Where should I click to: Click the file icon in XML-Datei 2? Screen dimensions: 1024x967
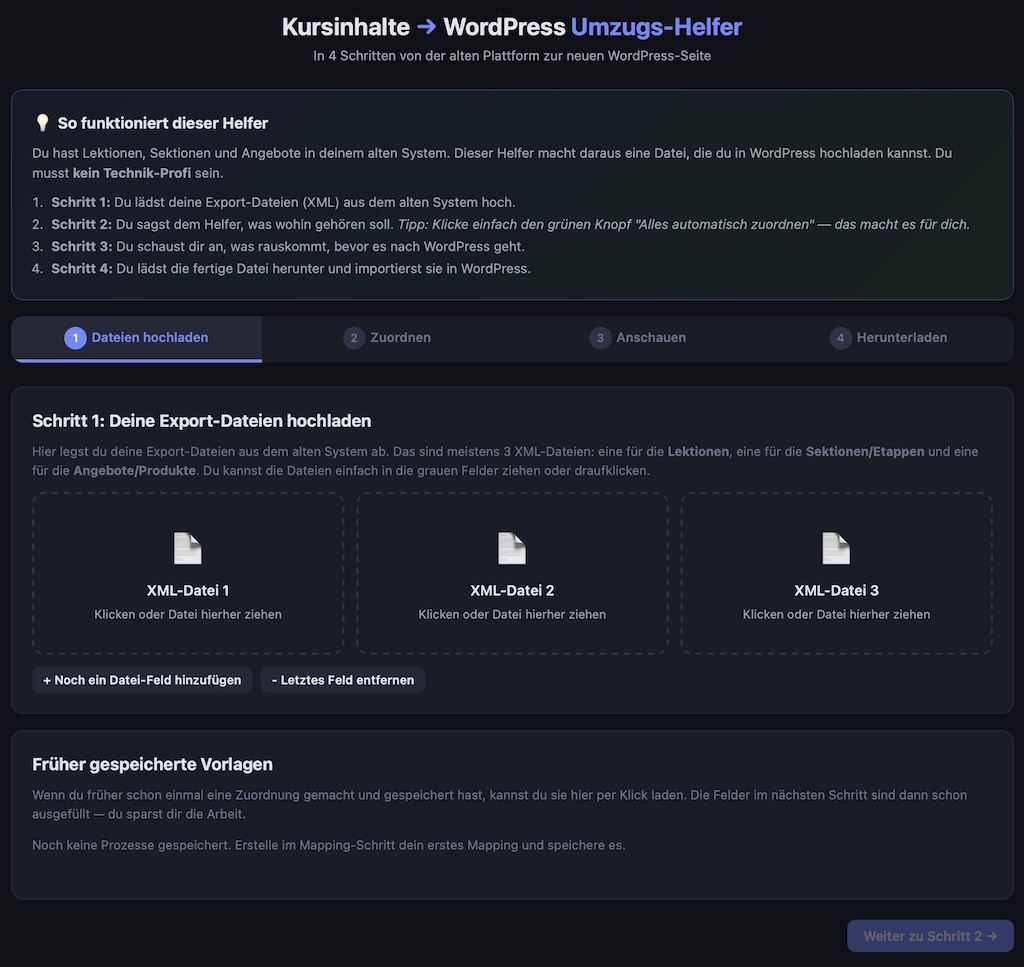click(x=511, y=548)
